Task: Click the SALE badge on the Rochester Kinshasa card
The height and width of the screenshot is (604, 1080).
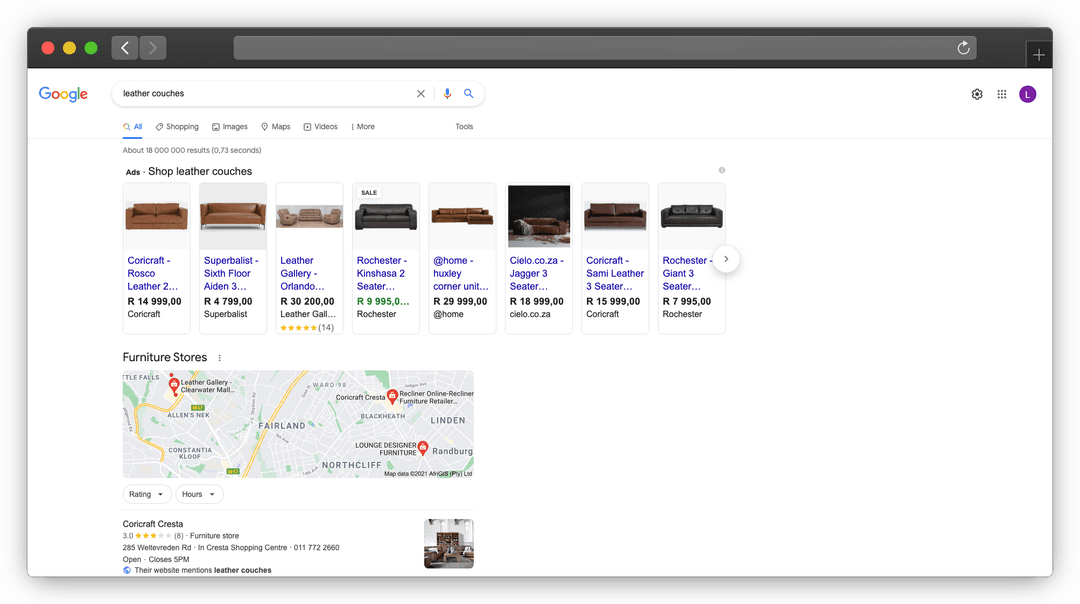Action: click(369, 193)
